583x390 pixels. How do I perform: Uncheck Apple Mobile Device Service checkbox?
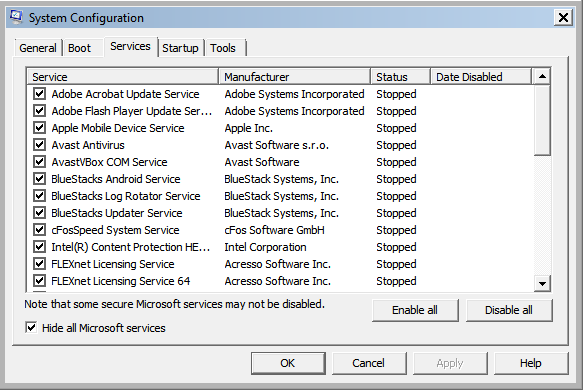pos(39,128)
